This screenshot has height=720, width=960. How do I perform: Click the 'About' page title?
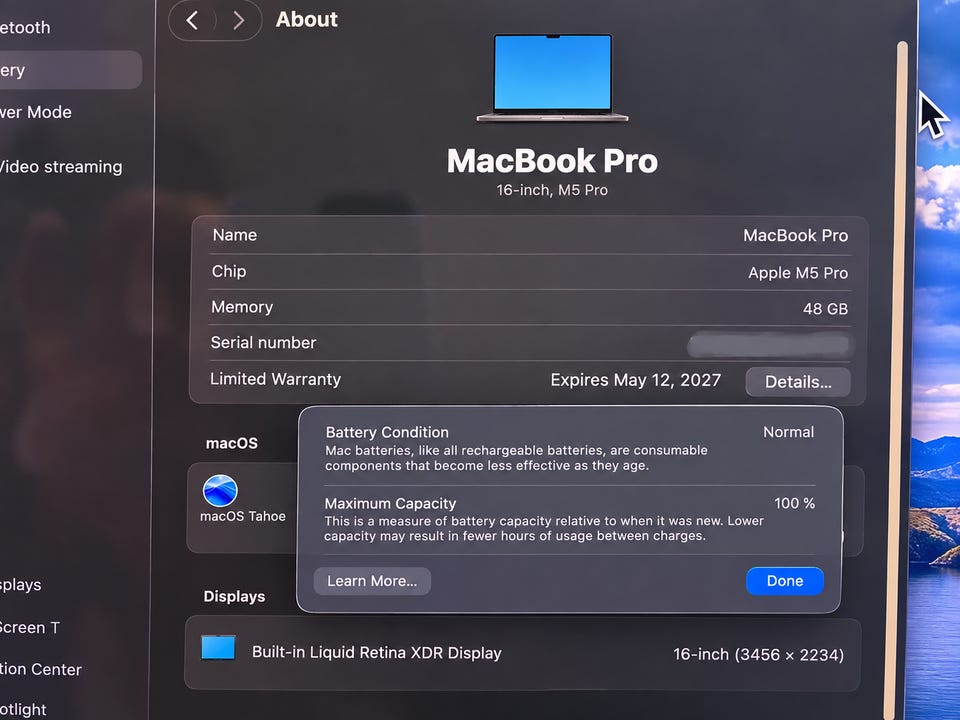(307, 20)
